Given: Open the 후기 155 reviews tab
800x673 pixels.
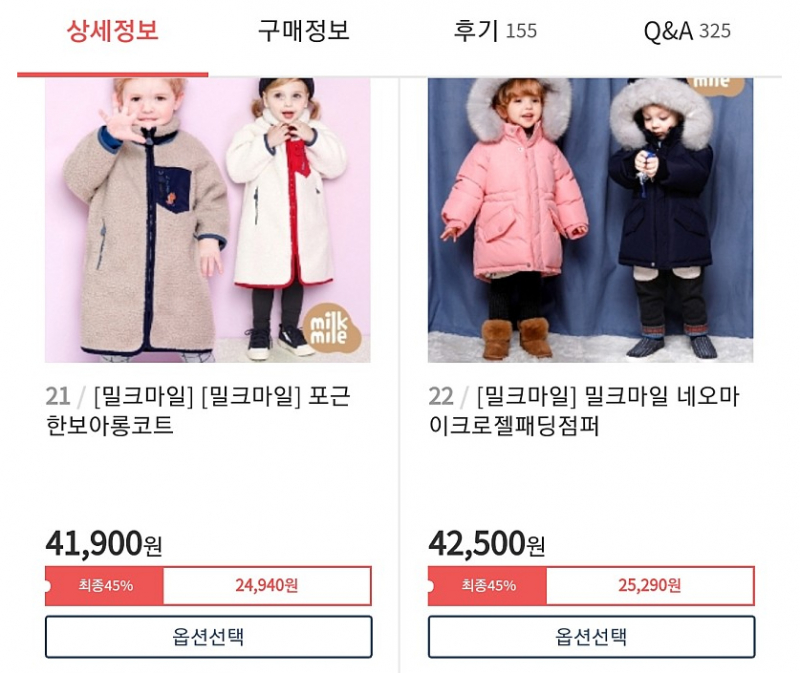Looking at the screenshot, I should pyautogui.click(x=495, y=31).
